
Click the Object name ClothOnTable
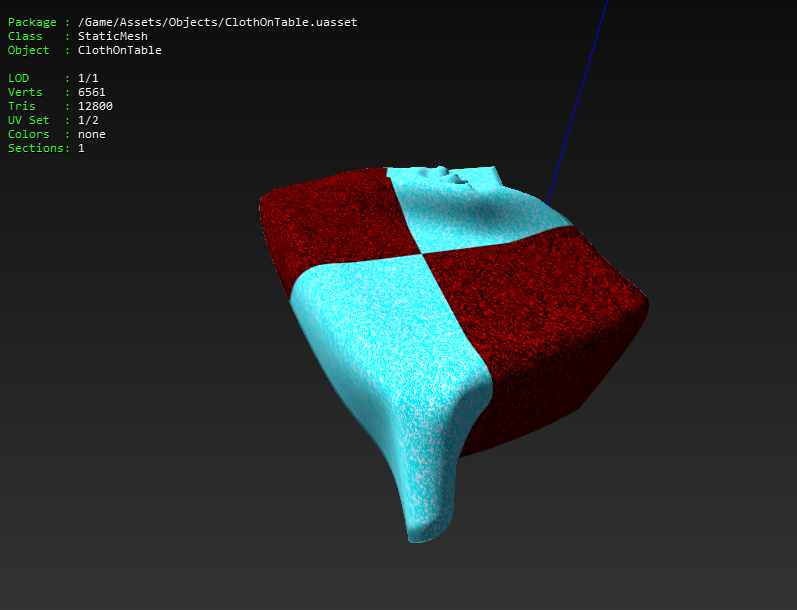tap(119, 50)
